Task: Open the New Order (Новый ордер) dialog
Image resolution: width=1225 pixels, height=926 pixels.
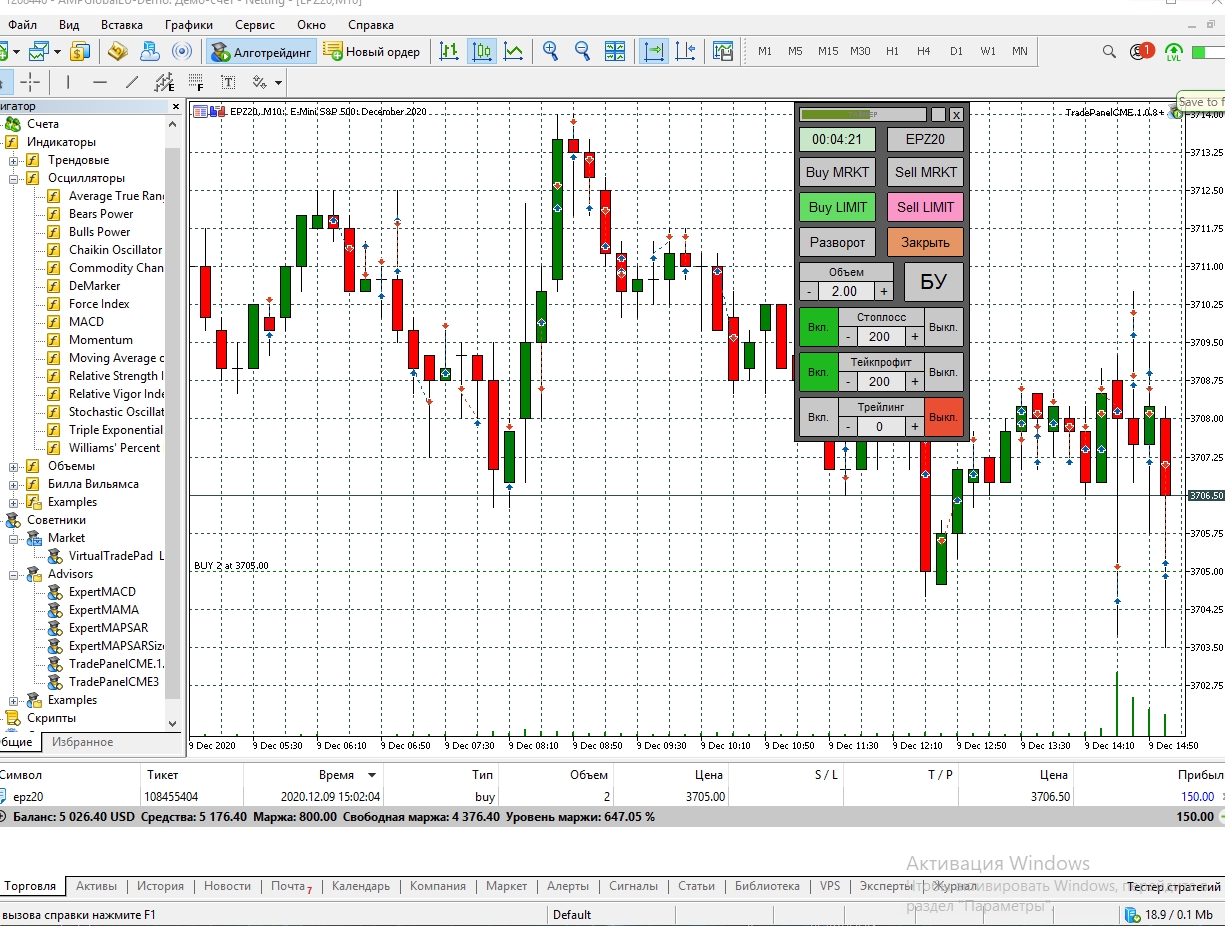Action: click(x=372, y=51)
